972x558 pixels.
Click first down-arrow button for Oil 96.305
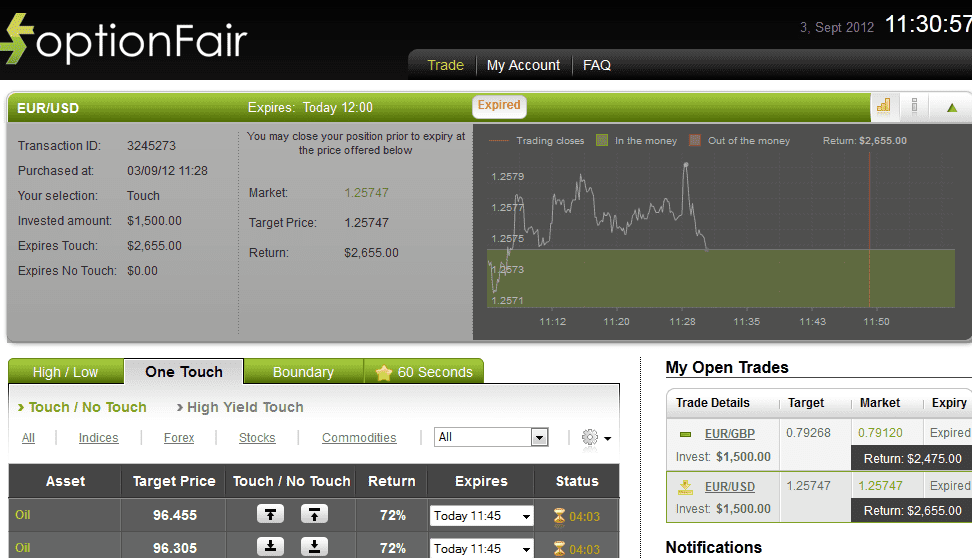click(271, 546)
